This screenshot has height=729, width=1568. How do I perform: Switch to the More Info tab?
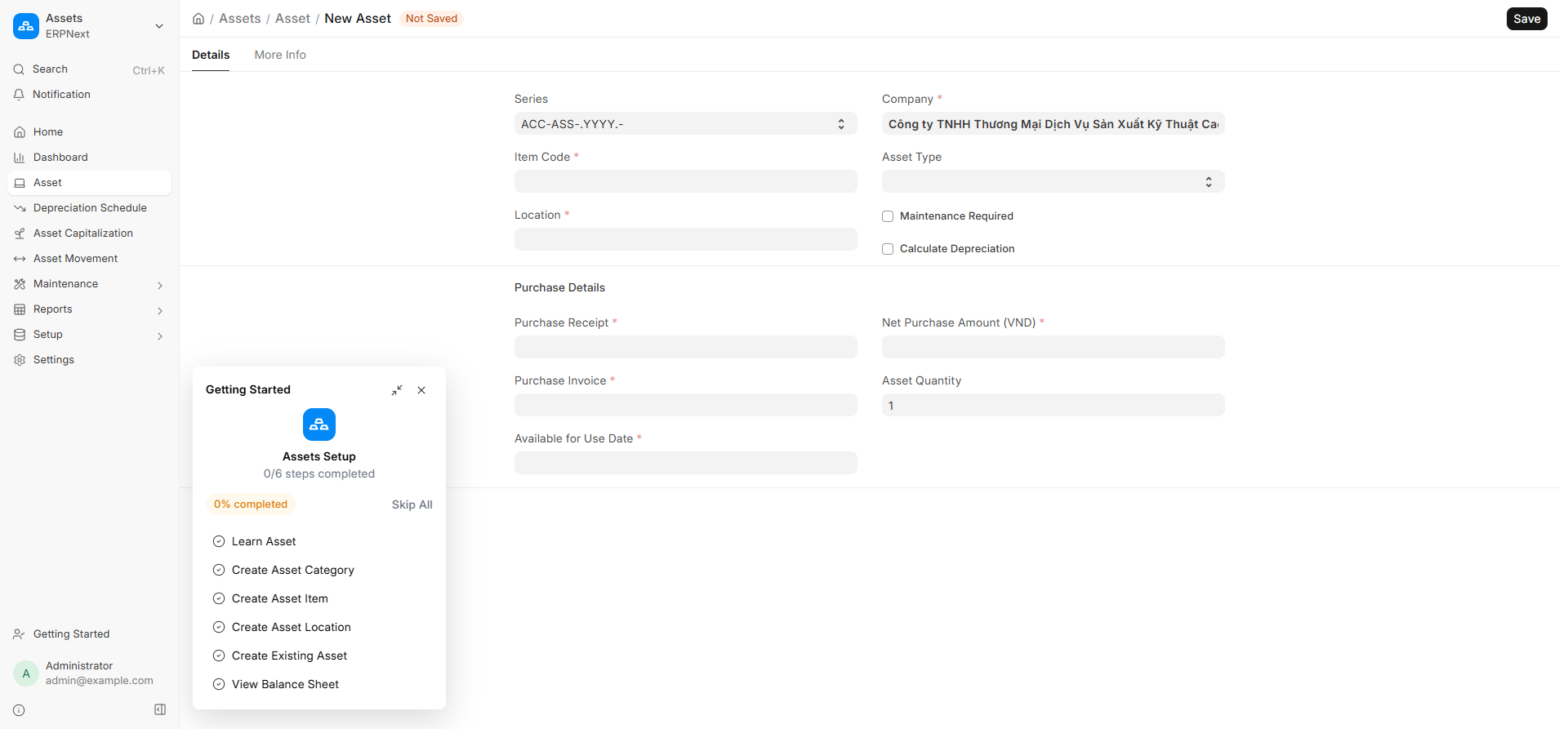[280, 55]
